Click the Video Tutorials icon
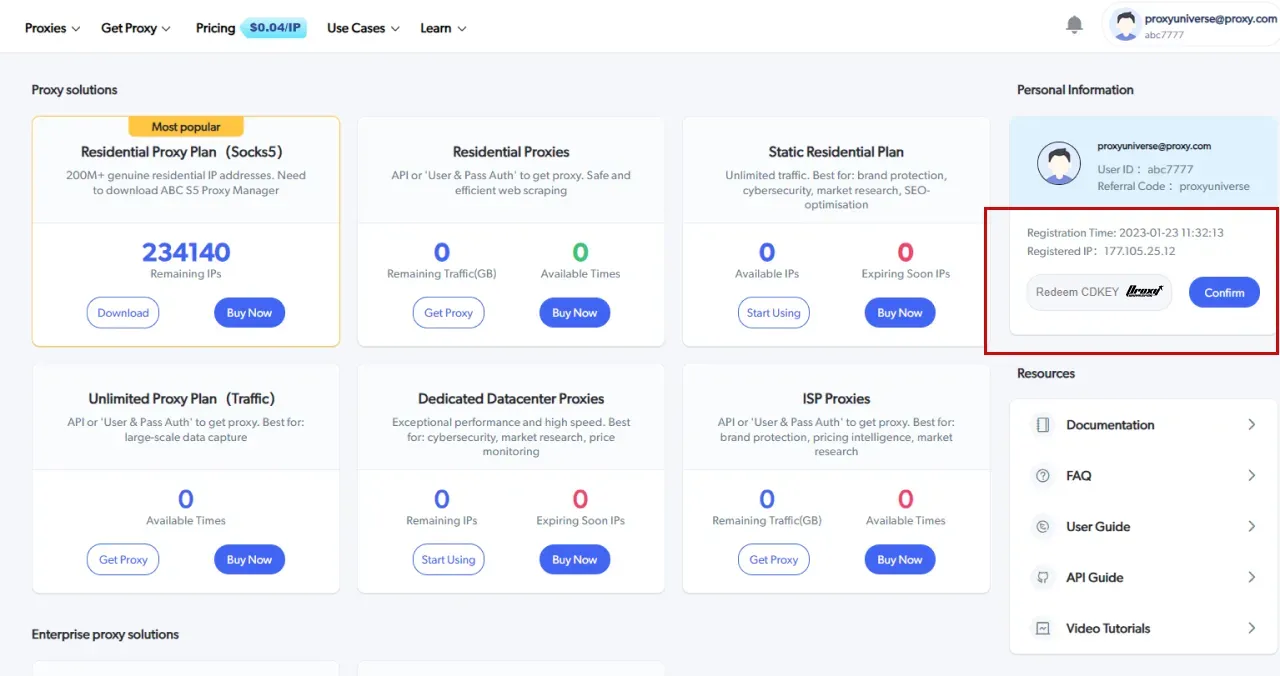 tap(1043, 629)
